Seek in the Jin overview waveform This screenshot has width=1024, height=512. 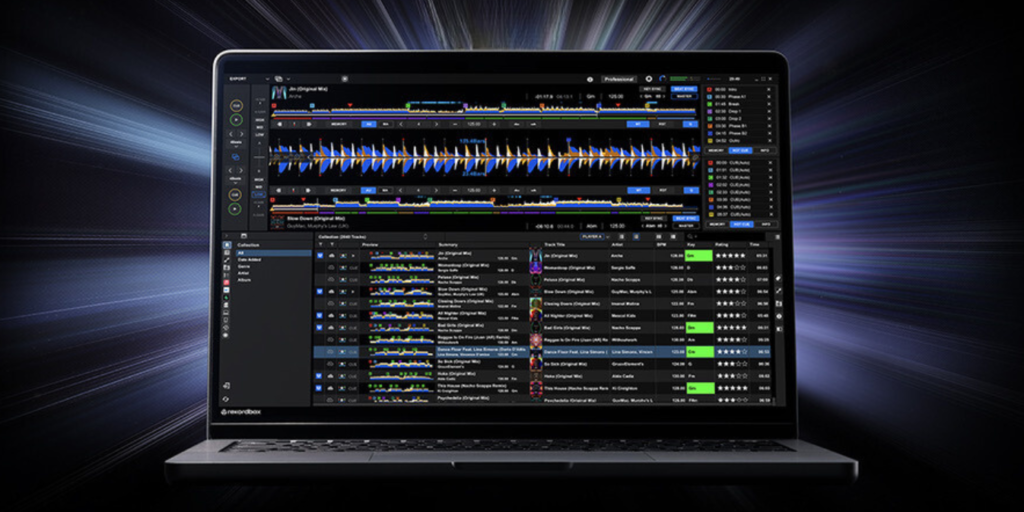[x=483, y=109]
